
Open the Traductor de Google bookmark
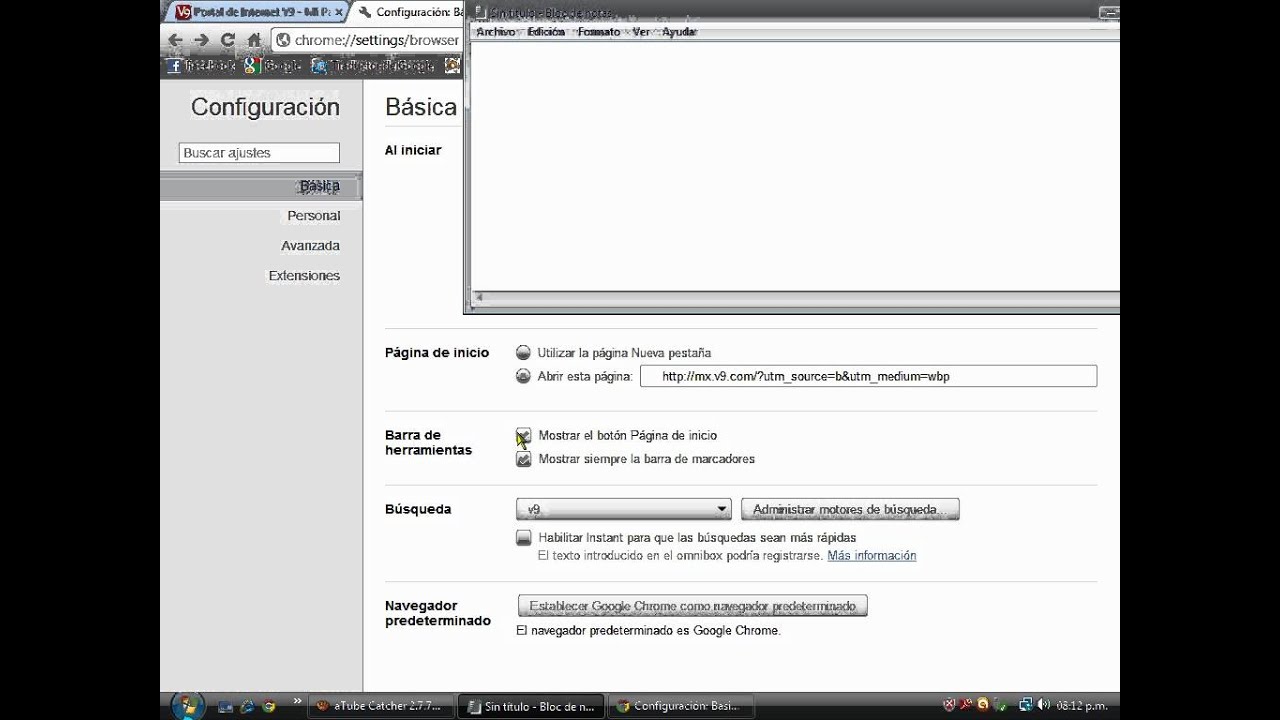373,66
